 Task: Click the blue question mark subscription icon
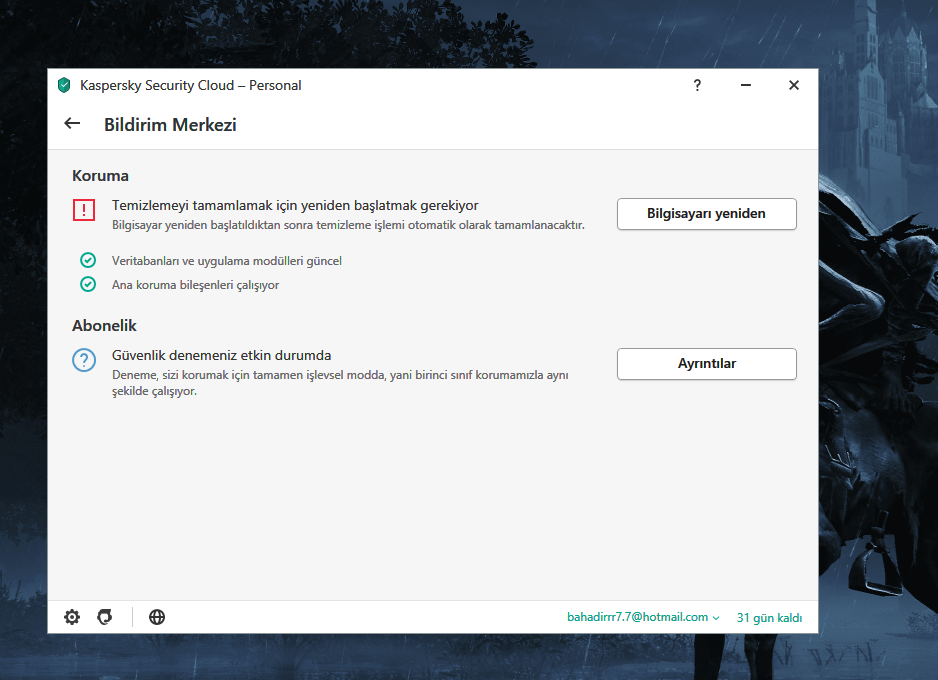84,360
